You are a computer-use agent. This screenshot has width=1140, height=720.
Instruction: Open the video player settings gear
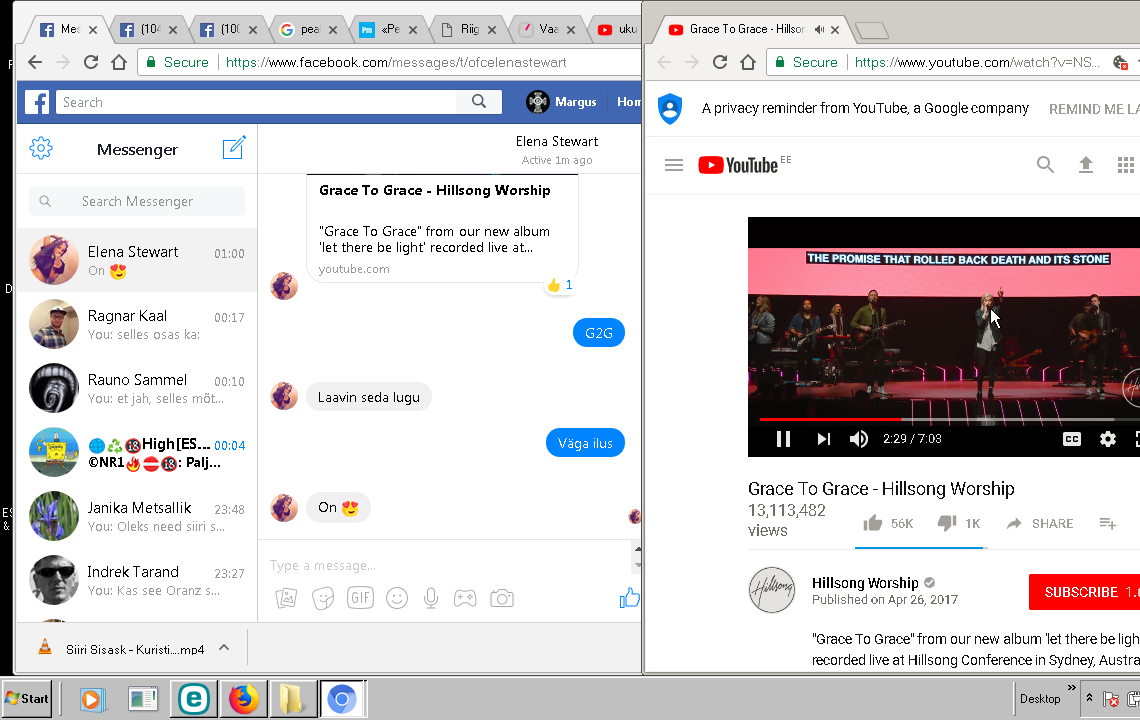tap(1107, 439)
